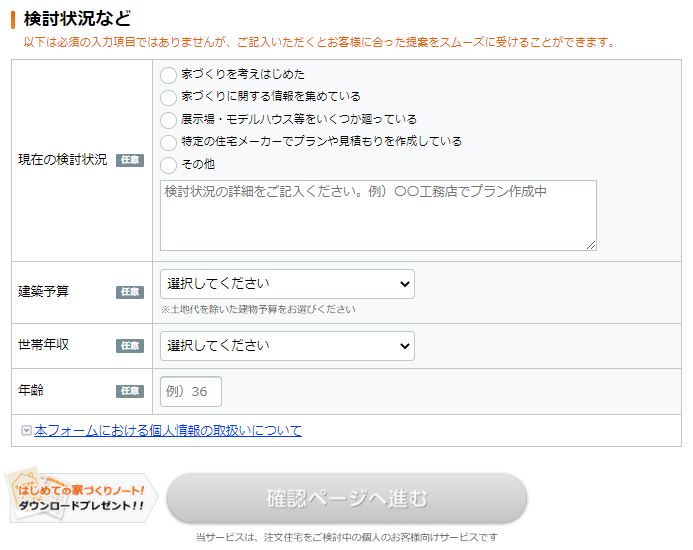Focus the 年齢 input field
Screen dimensions: 693x550
point(190,391)
